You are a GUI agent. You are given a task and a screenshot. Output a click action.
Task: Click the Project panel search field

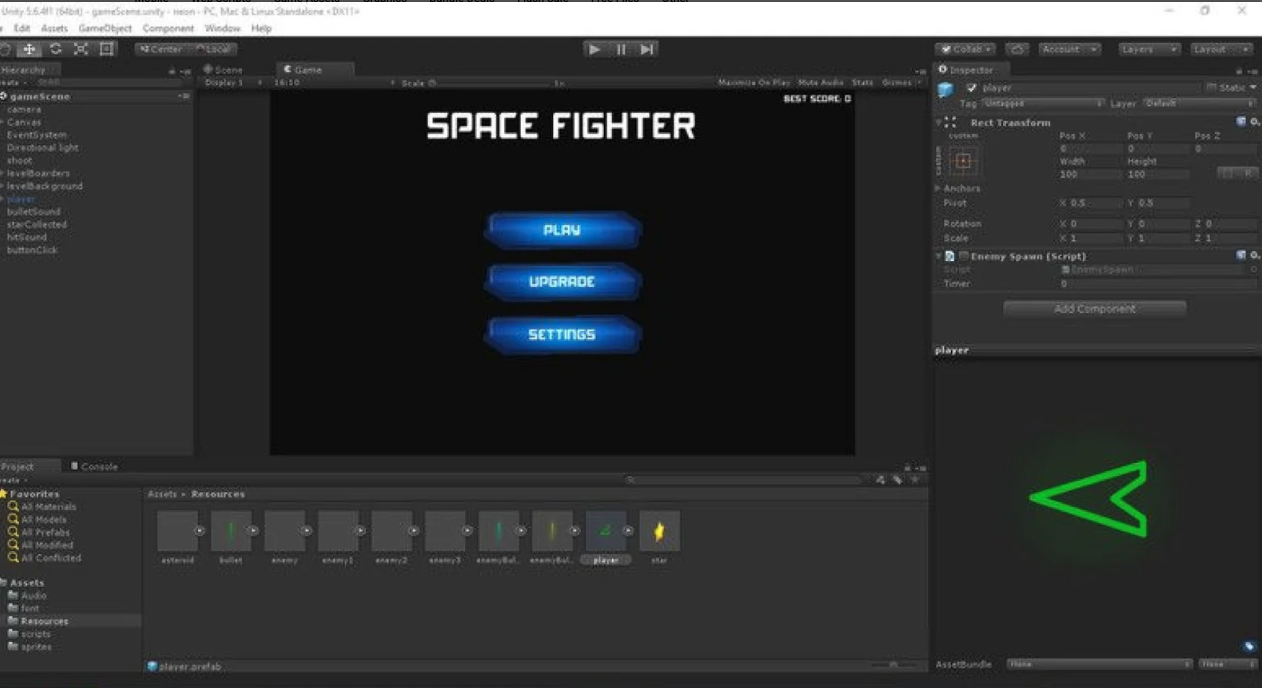(x=744, y=480)
